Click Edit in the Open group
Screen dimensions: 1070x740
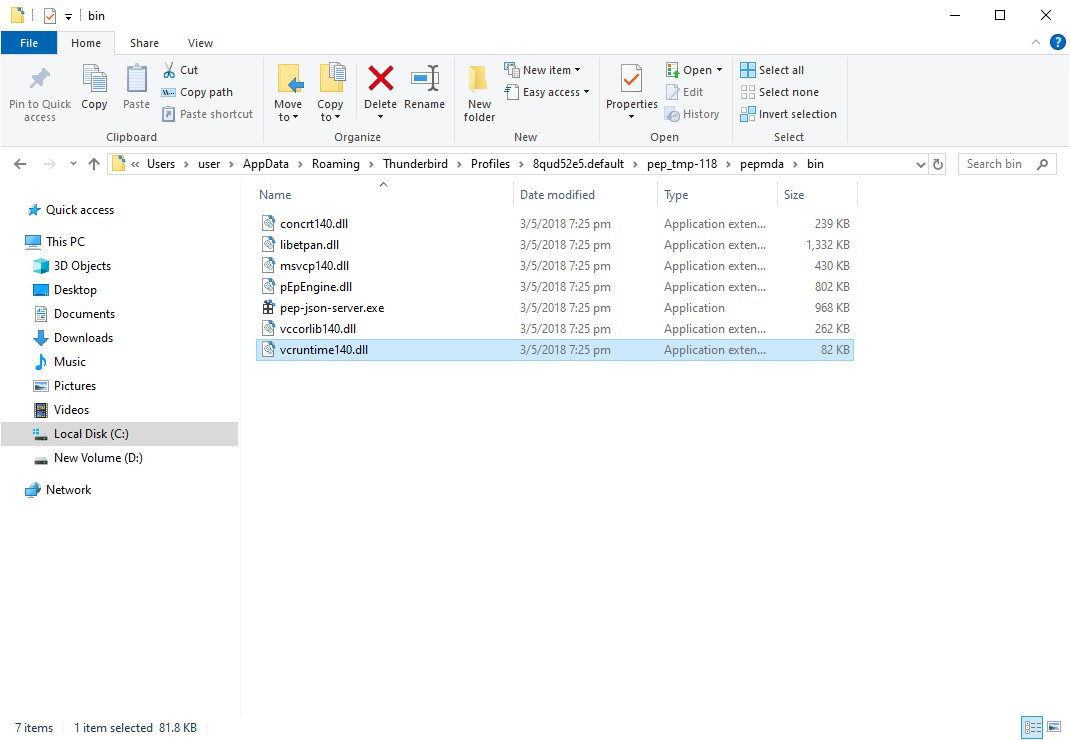point(684,92)
